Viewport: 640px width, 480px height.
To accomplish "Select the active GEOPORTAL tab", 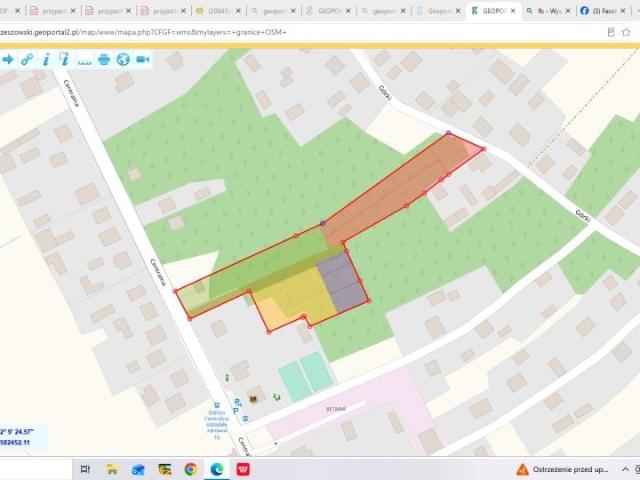I will click(493, 11).
